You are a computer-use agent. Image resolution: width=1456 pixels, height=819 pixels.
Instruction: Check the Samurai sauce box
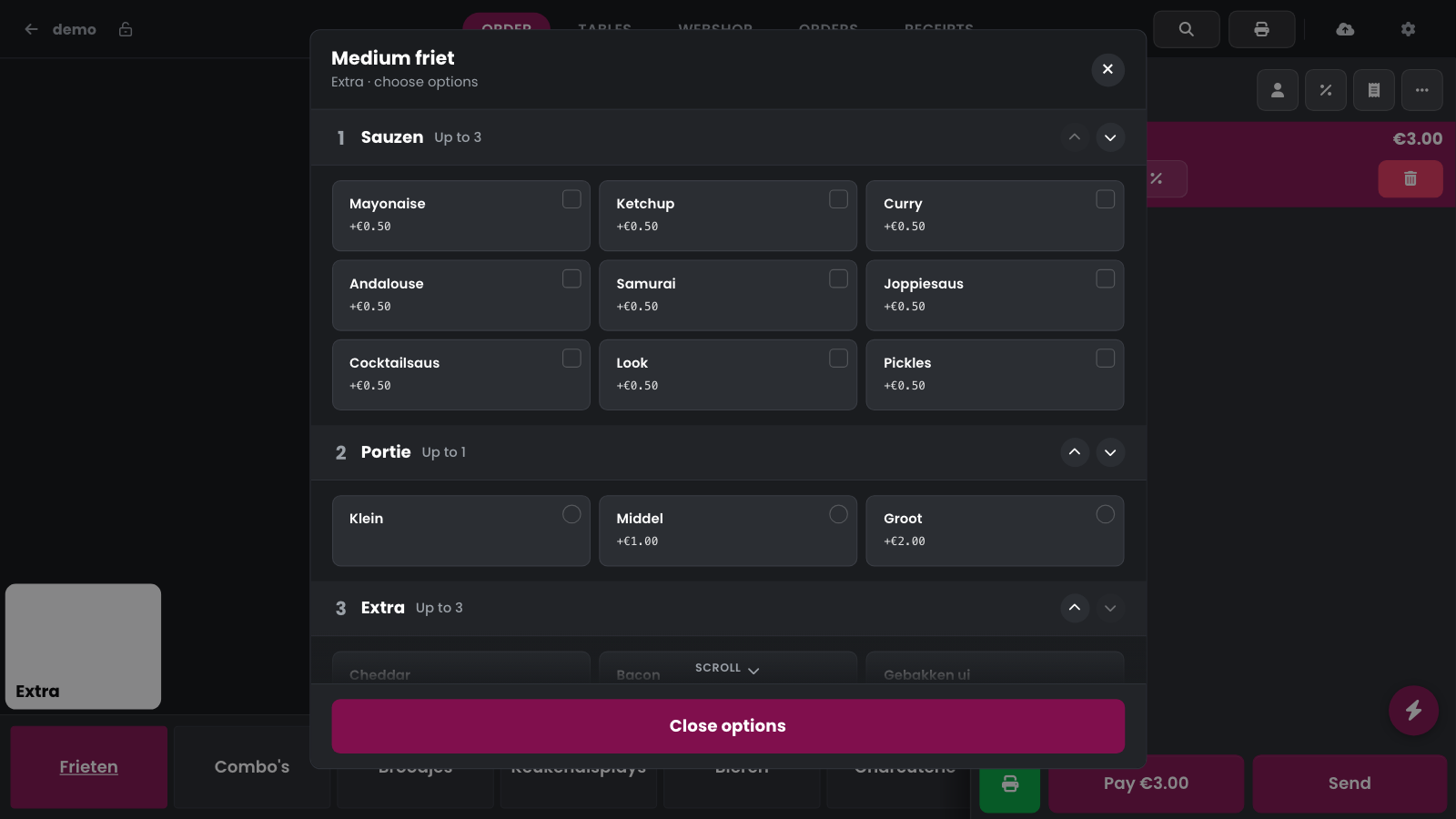tap(838, 278)
